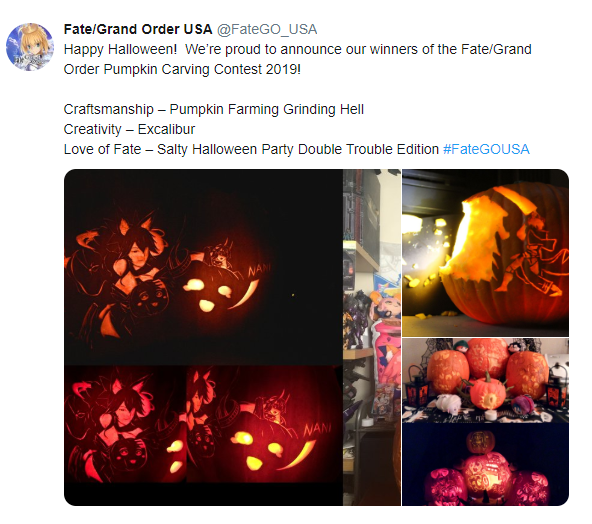Click the red-lit NANI pumpkin image
Image resolution: width=592 pixels, height=524 pixels.
(x=264, y=424)
